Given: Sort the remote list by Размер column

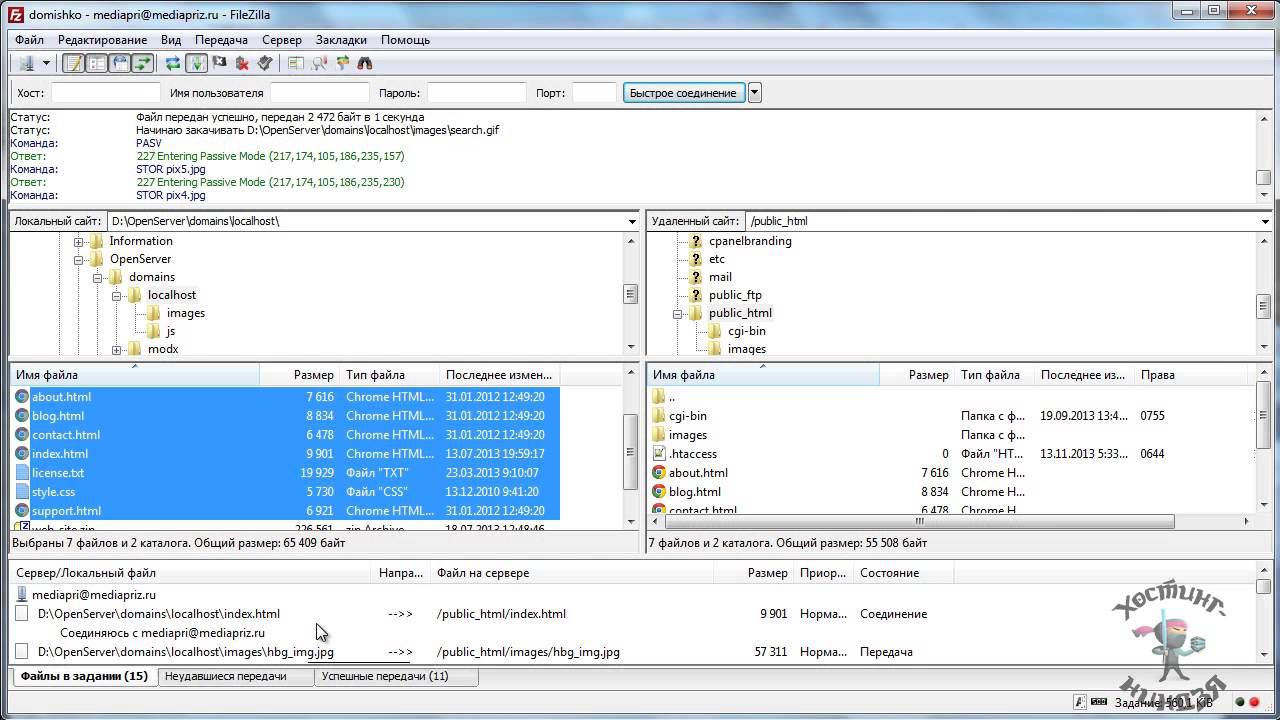Looking at the screenshot, I should point(927,375).
